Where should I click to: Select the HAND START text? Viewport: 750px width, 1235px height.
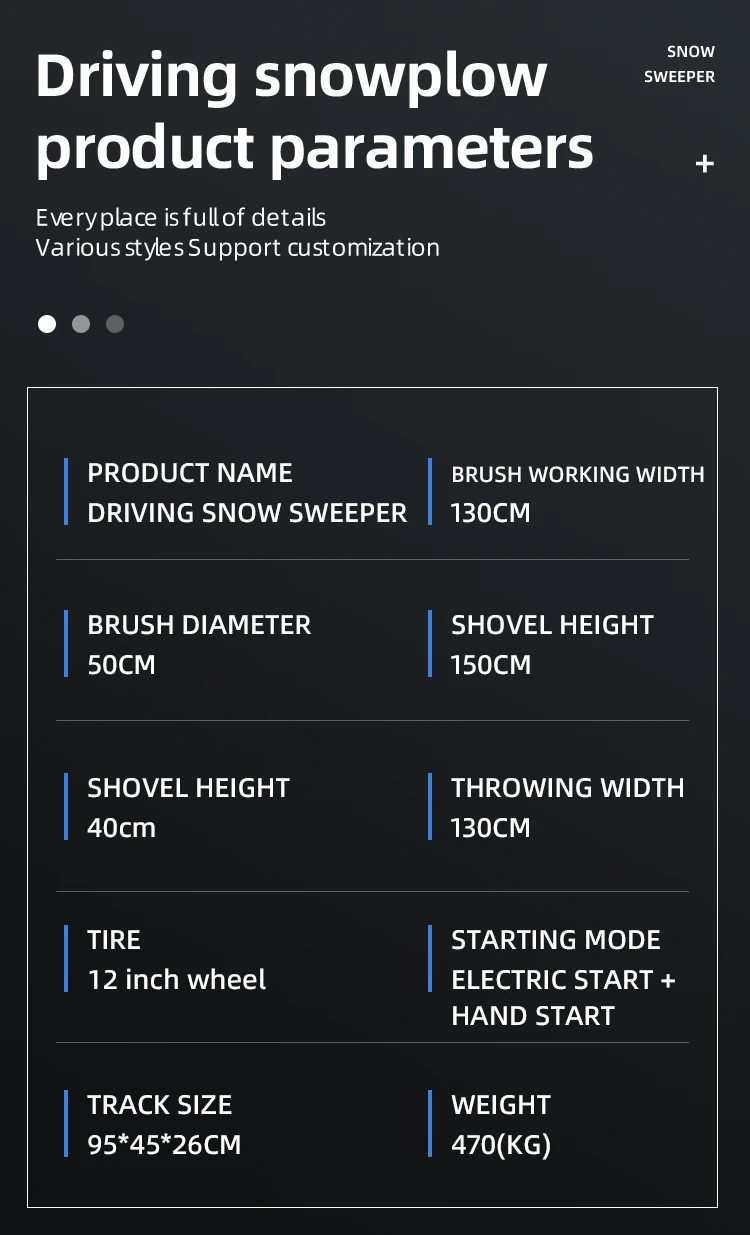pos(532,1016)
